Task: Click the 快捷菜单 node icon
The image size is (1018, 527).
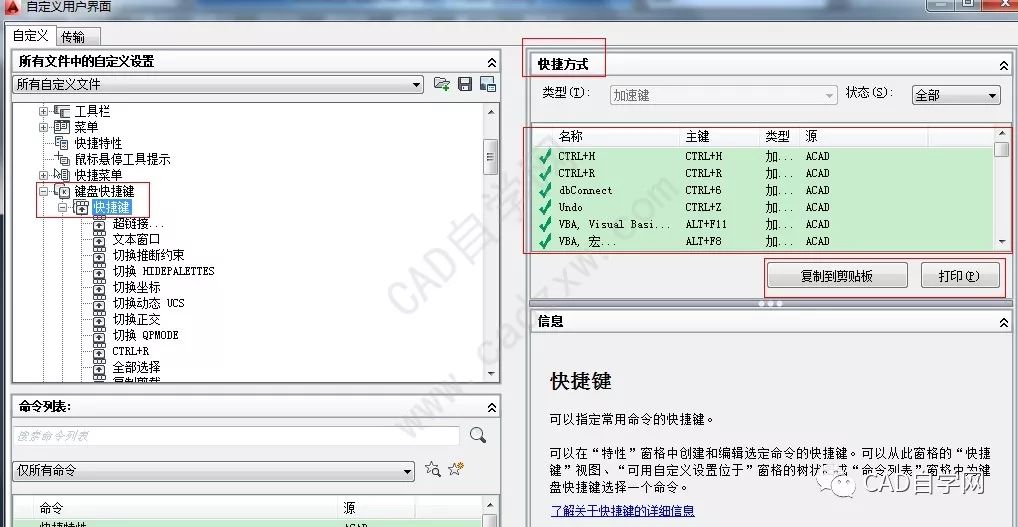Action: pyautogui.click(x=62, y=175)
